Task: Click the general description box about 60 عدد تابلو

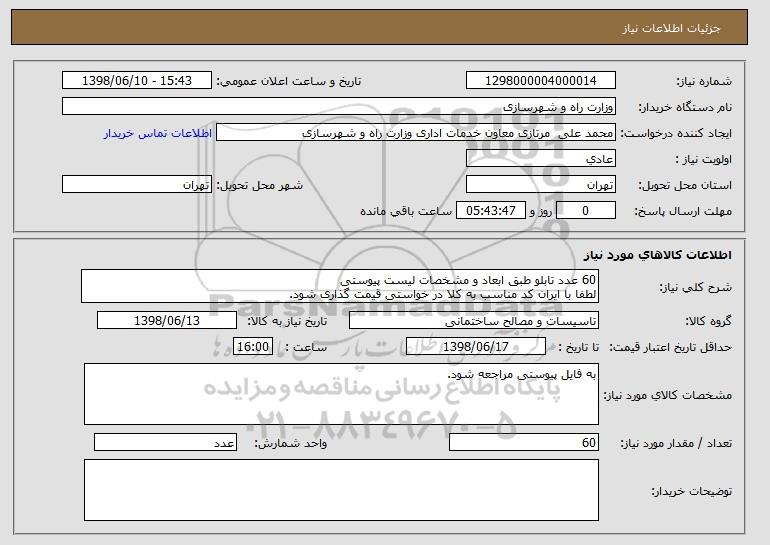Action: pyautogui.click(x=340, y=286)
